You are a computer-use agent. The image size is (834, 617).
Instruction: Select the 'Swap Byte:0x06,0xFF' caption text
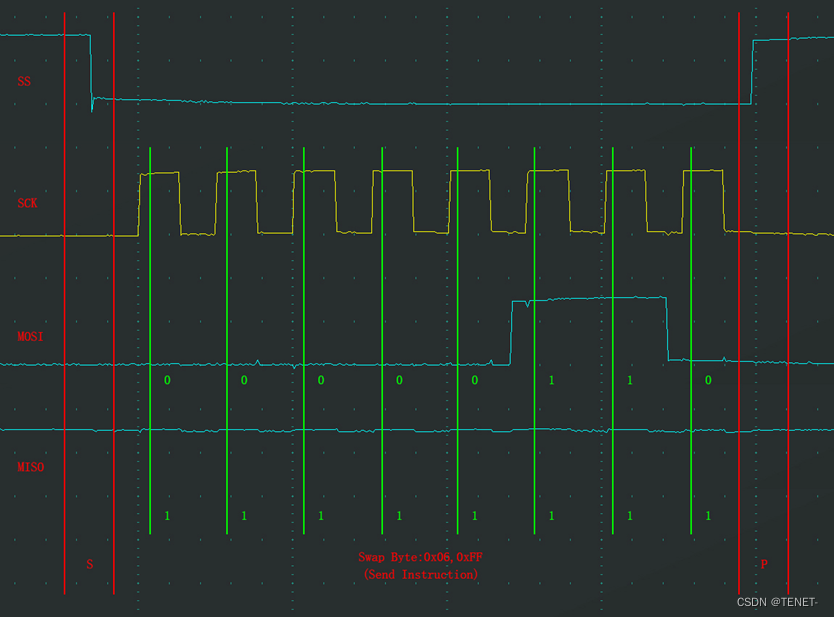tap(420, 557)
